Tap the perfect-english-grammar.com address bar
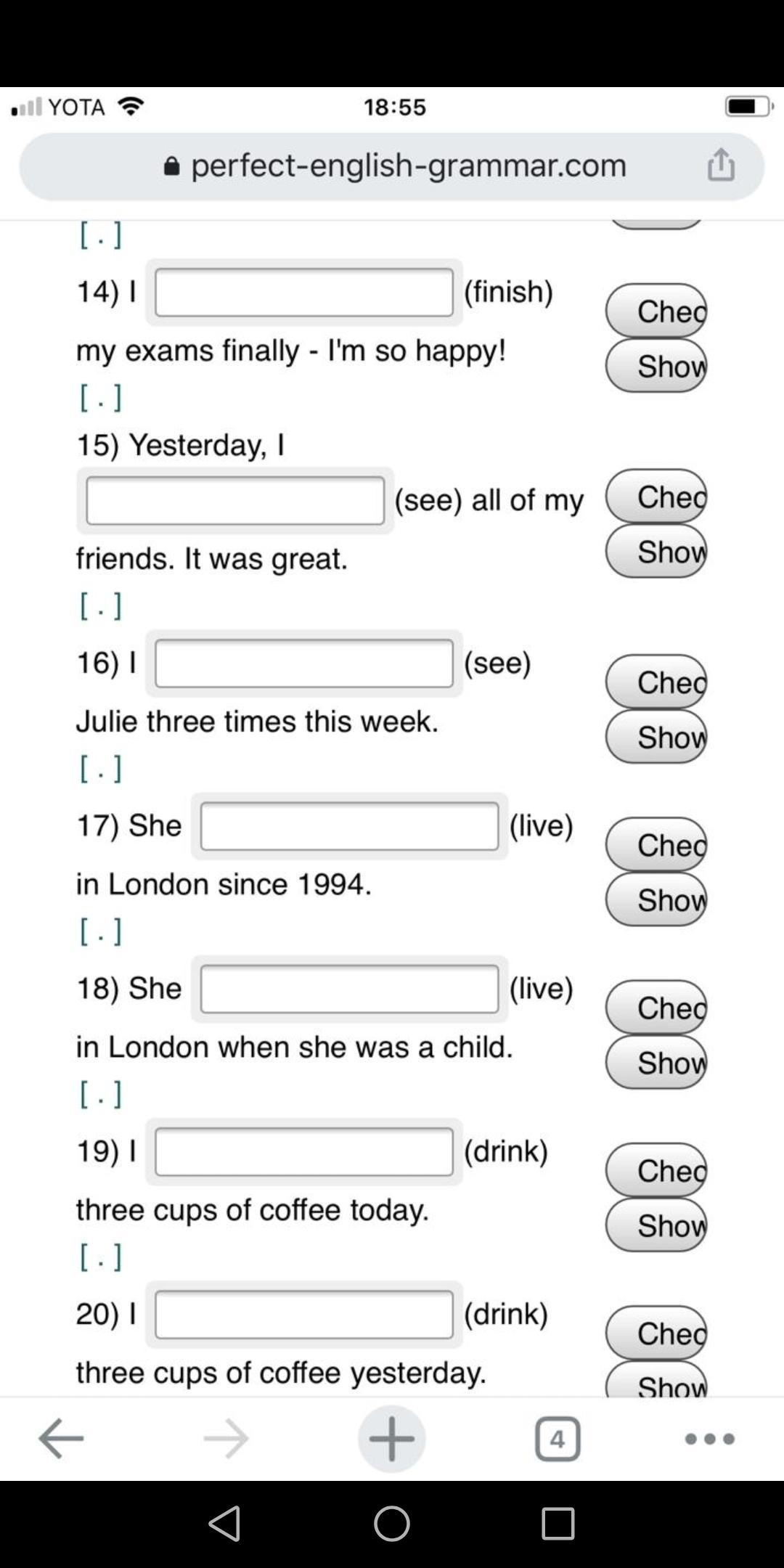Screen dimensions: 784x1568 [392, 166]
